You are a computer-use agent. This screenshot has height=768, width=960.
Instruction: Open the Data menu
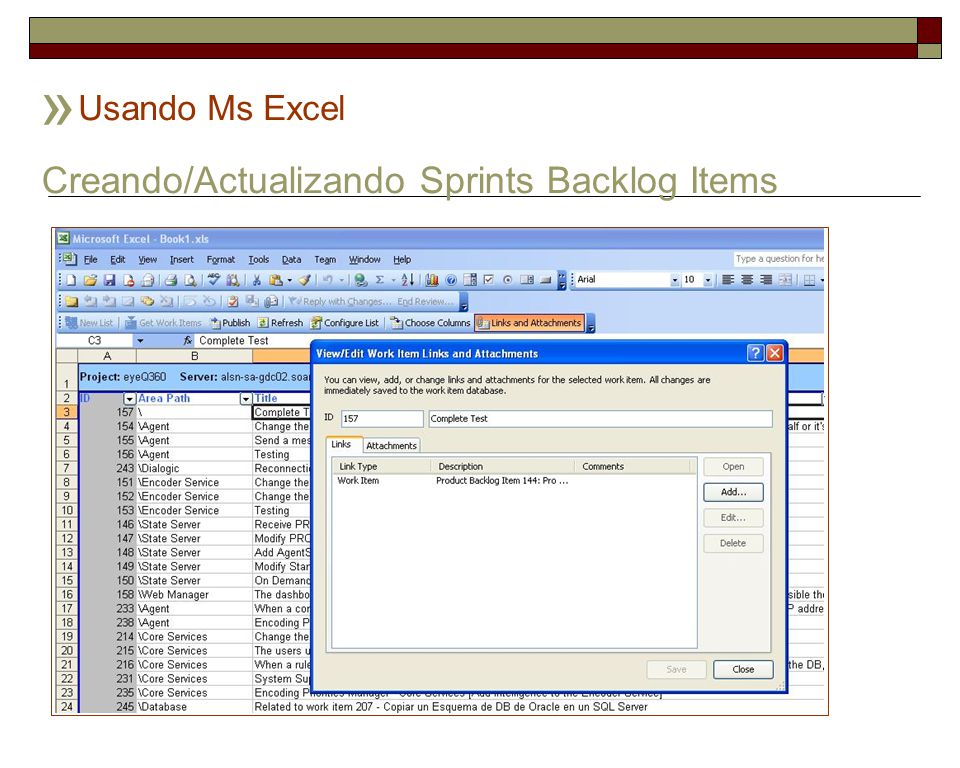point(291,260)
